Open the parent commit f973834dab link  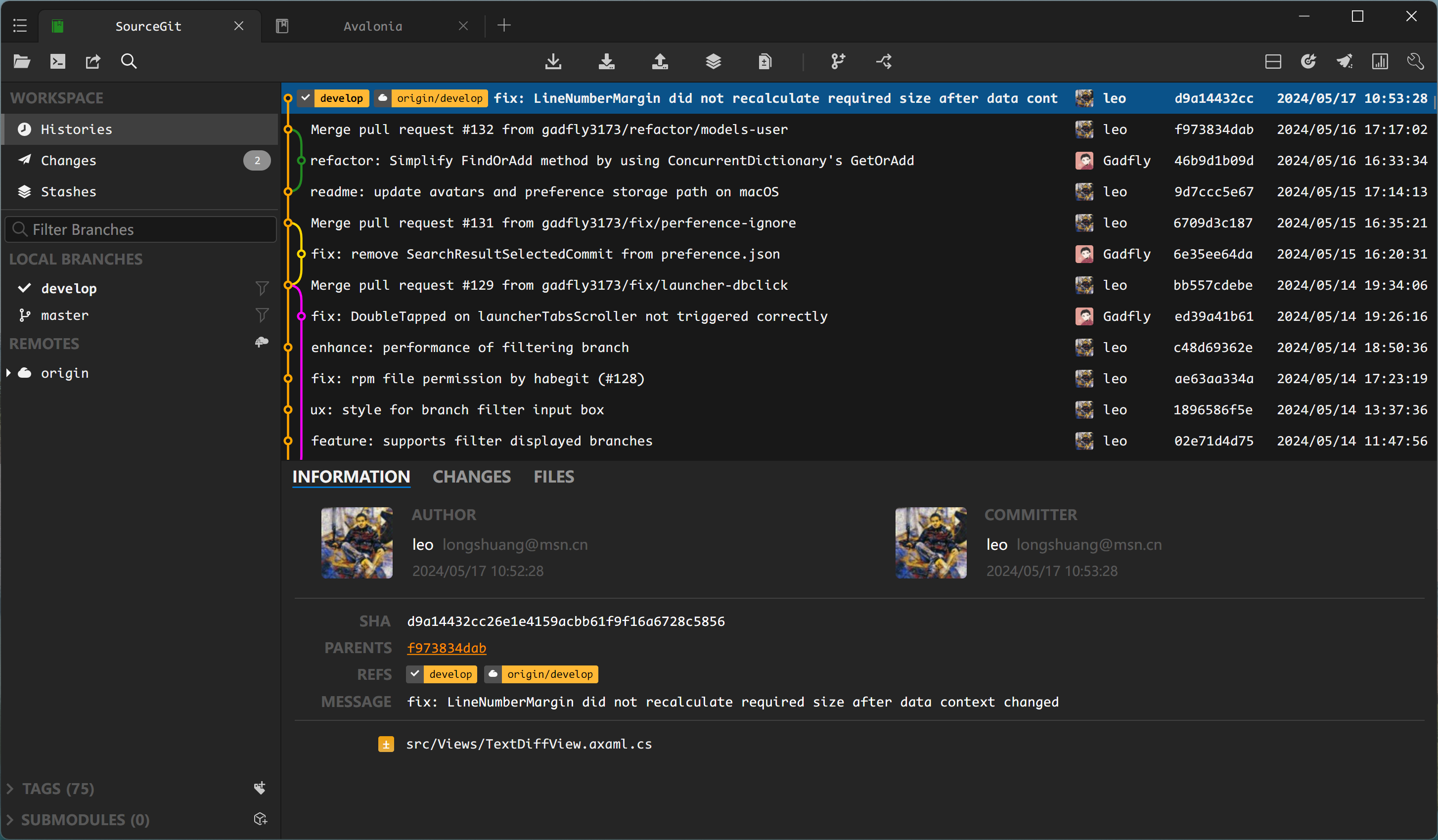[447, 647]
